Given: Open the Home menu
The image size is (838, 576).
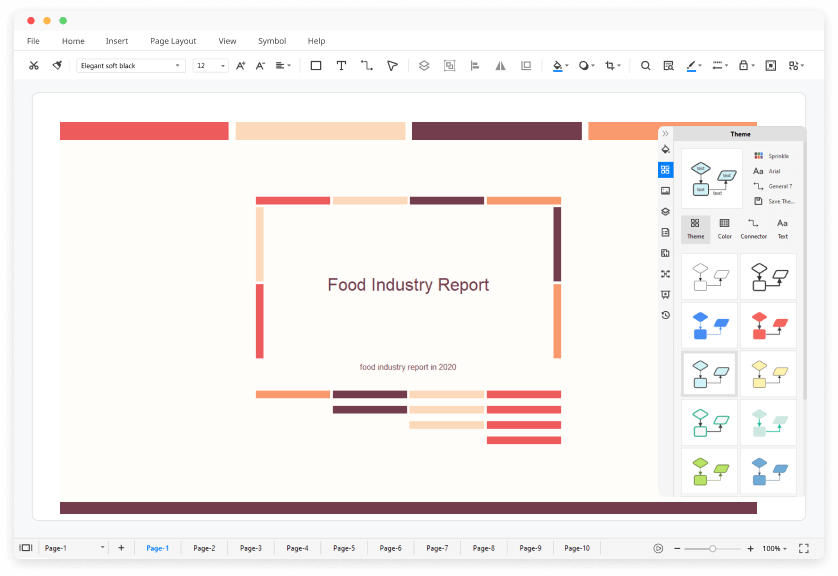Looking at the screenshot, I should pyautogui.click(x=73, y=41).
